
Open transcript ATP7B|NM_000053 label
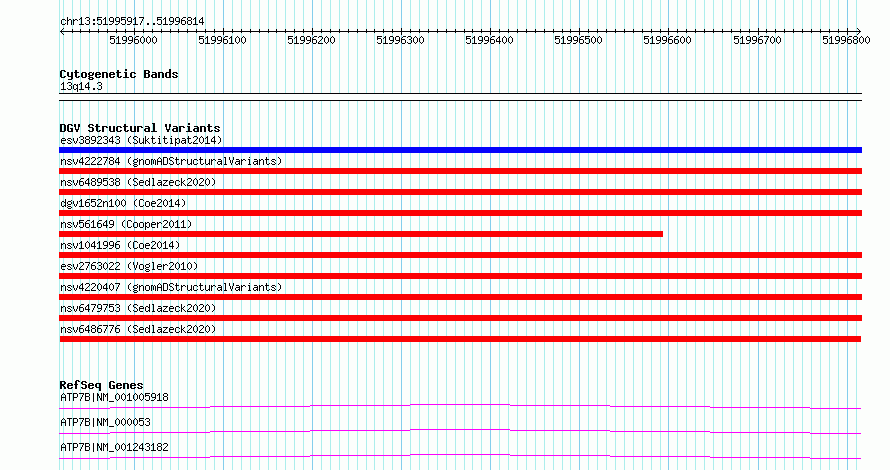click(x=105, y=422)
